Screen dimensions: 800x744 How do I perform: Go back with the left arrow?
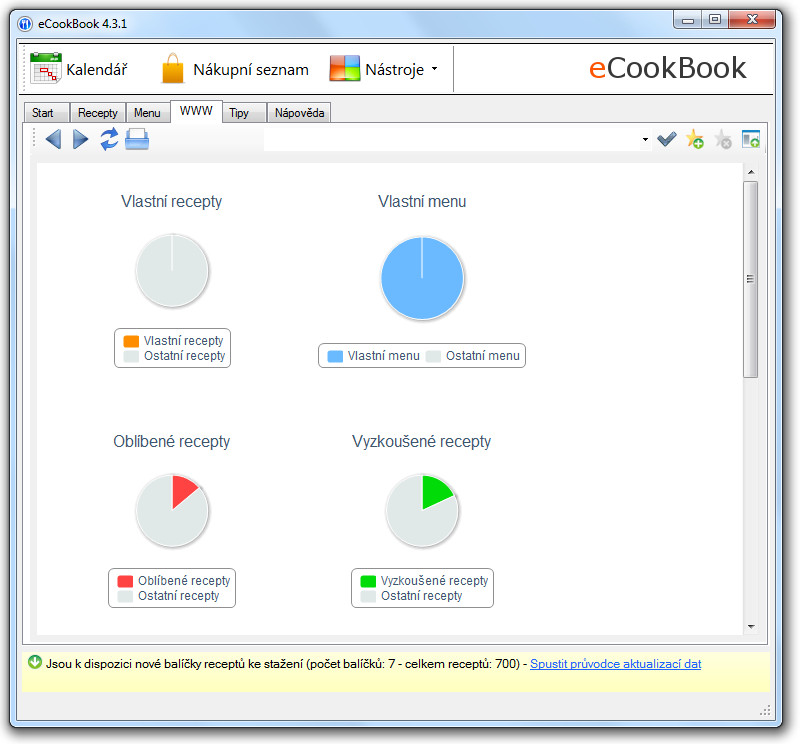pos(54,139)
